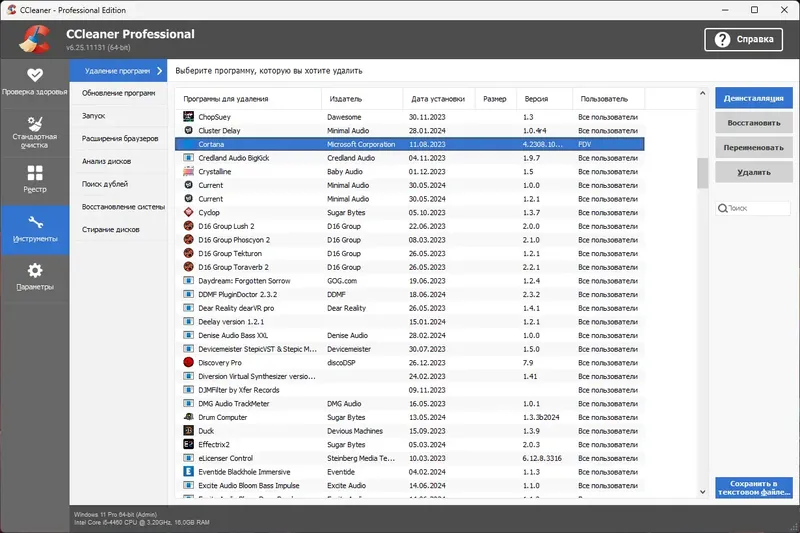The width and height of the screenshot is (800, 533).
Task: Click the magnifier icon in the search box
Action: point(723,209)
